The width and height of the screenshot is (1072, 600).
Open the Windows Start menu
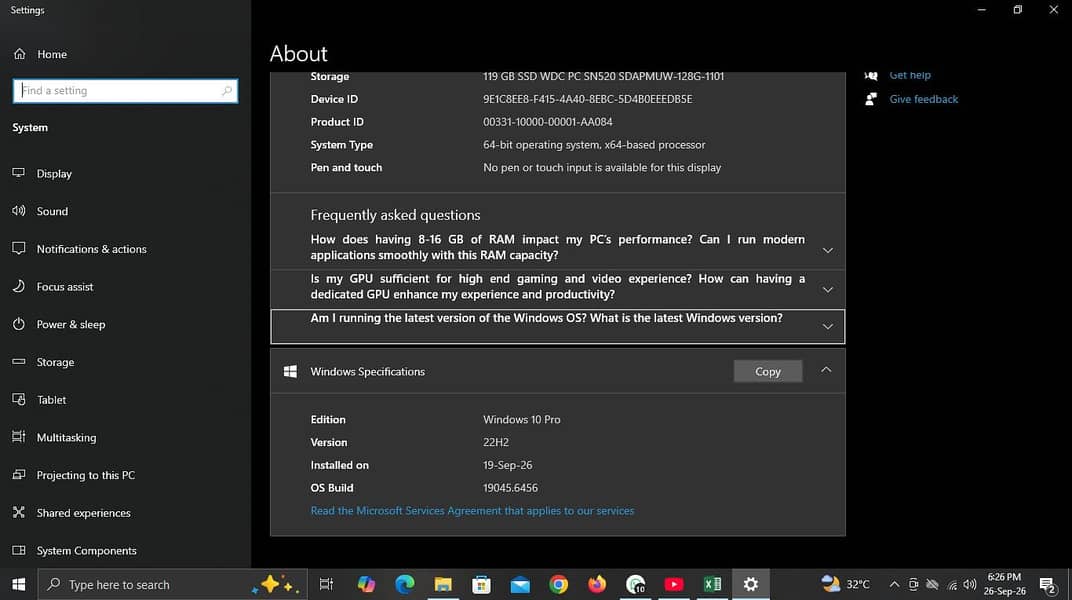pyautogui.click(x=18, y=584)
